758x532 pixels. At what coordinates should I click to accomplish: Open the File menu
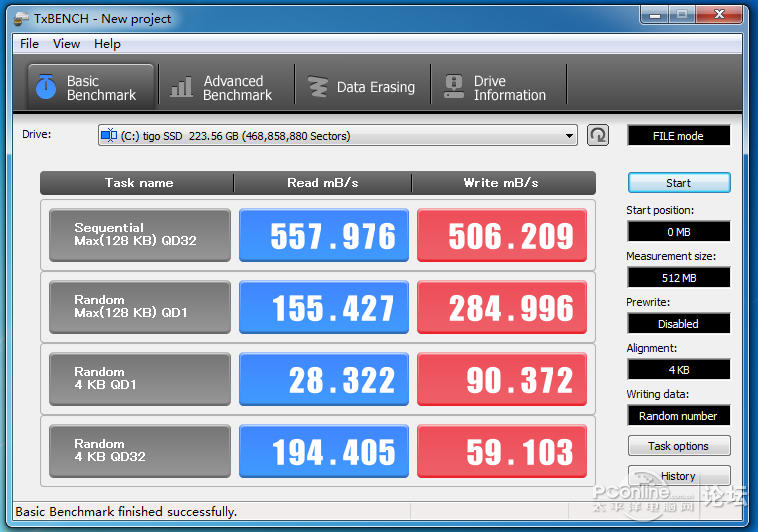pos(29,44)
